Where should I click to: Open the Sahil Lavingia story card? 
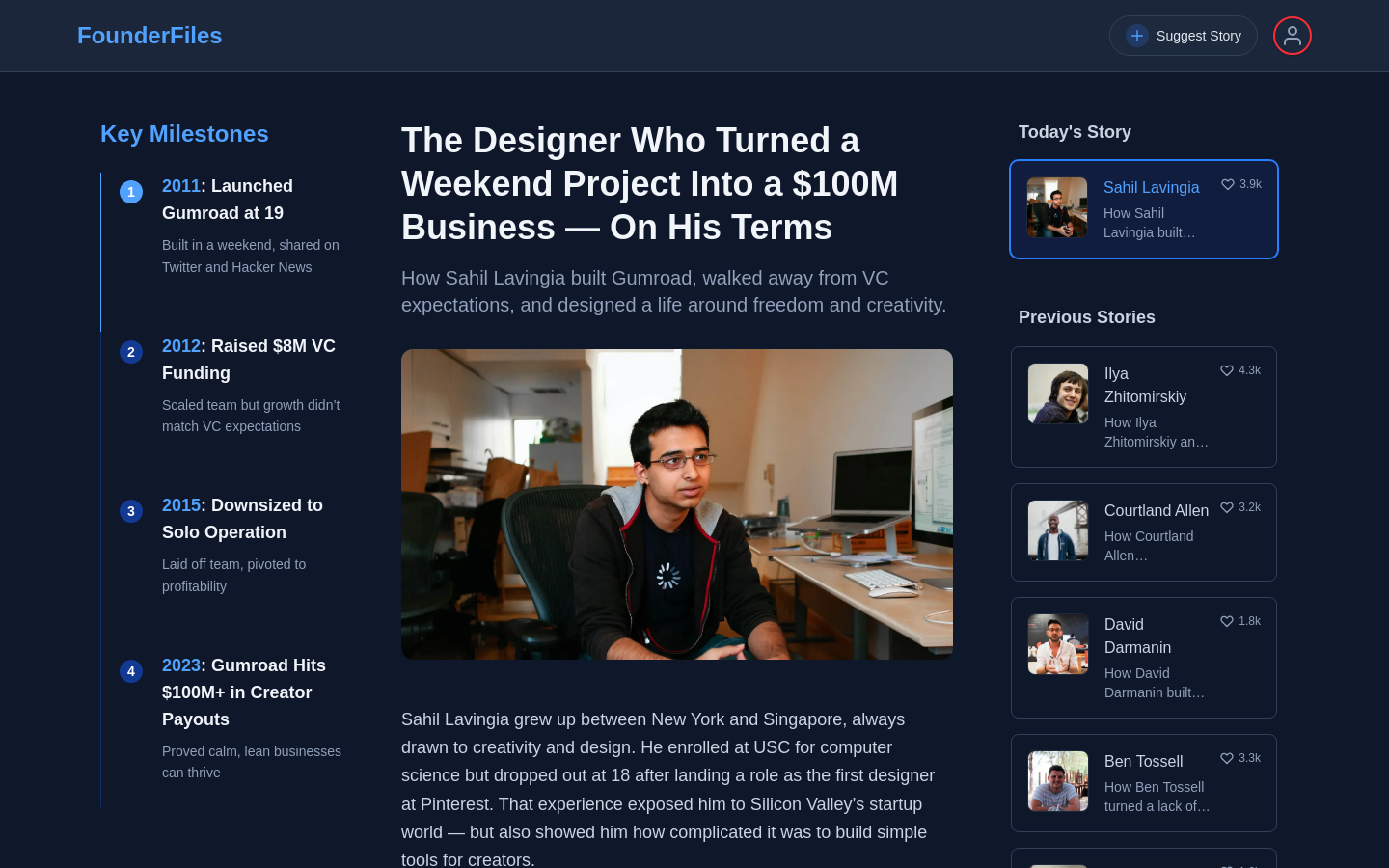1144,209
